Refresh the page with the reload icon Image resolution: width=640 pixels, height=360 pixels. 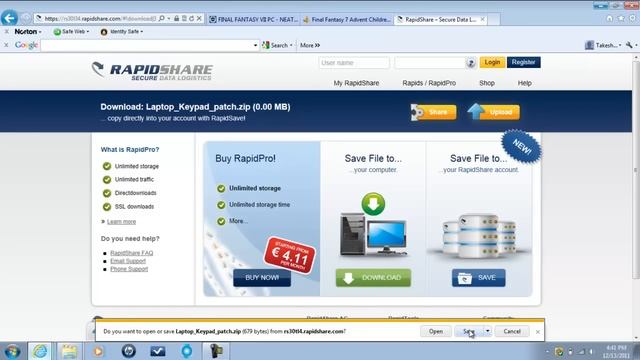(191, 18)
